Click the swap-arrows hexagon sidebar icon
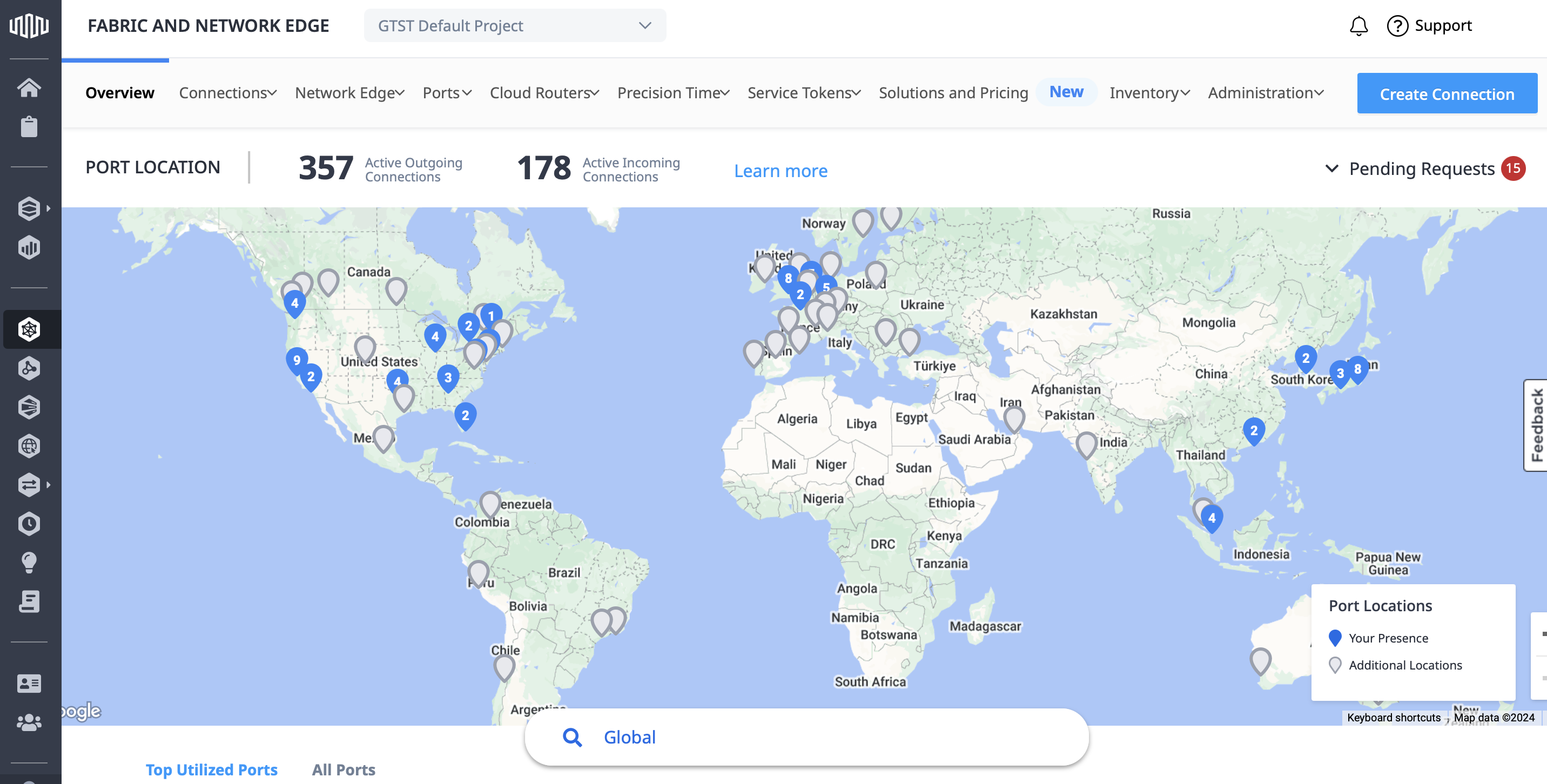 pos(29,484)
